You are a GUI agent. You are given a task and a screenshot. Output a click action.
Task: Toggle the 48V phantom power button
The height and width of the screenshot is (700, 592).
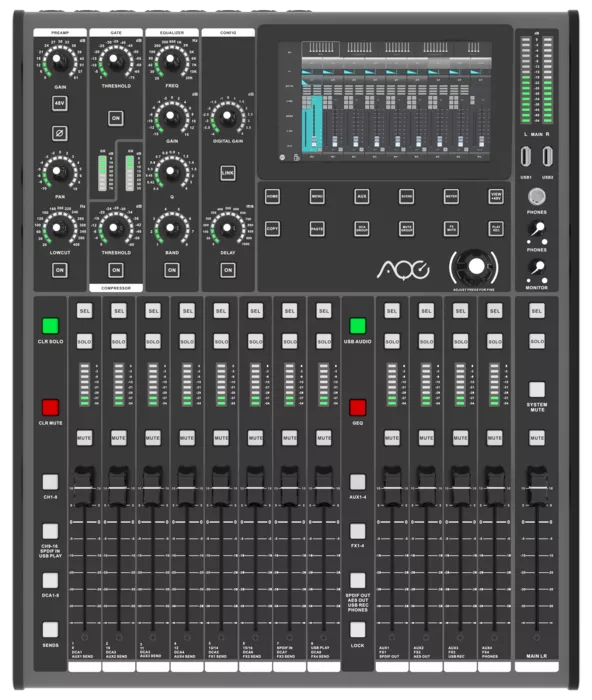[x=59, y=104]
